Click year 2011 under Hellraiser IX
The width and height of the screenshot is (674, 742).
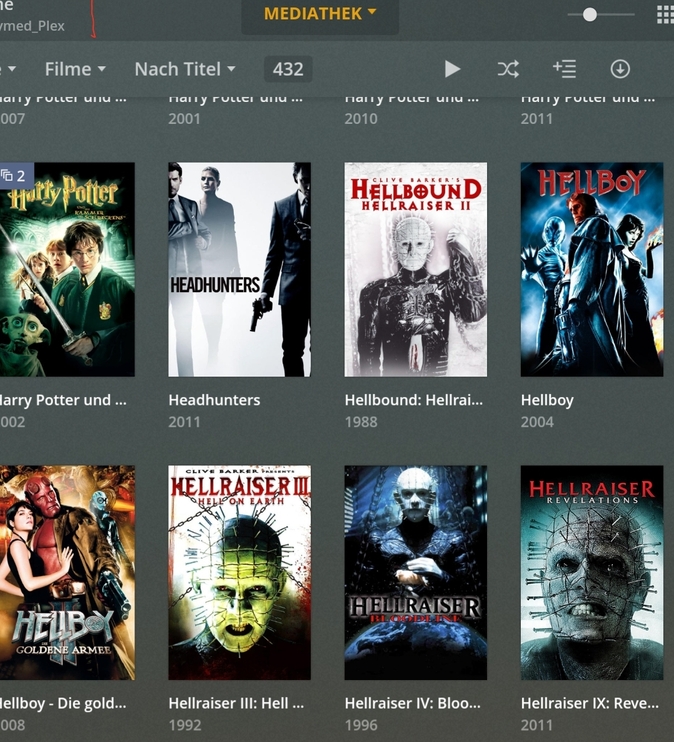537,725
